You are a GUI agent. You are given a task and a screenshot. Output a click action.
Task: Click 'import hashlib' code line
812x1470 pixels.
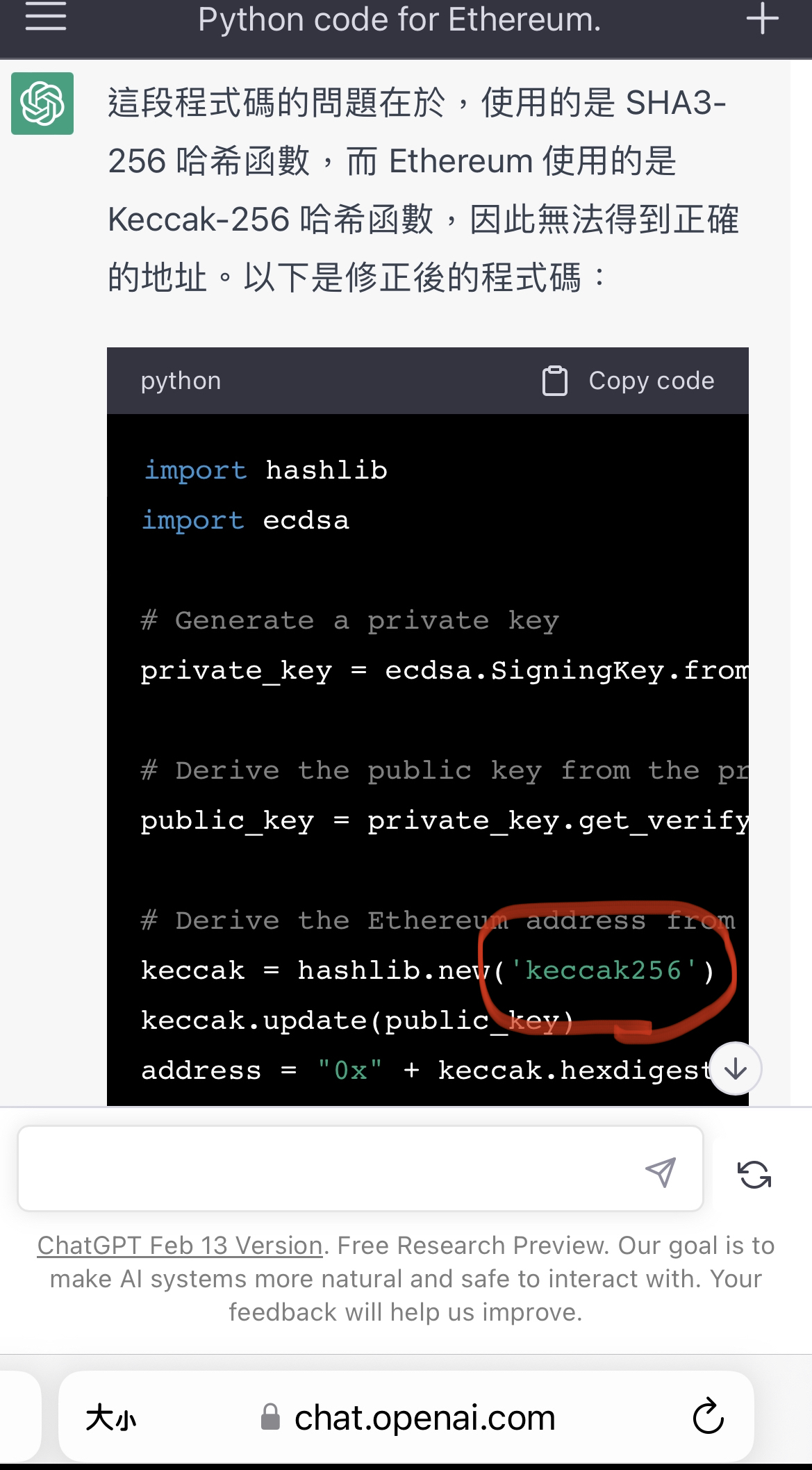point(265,470)
